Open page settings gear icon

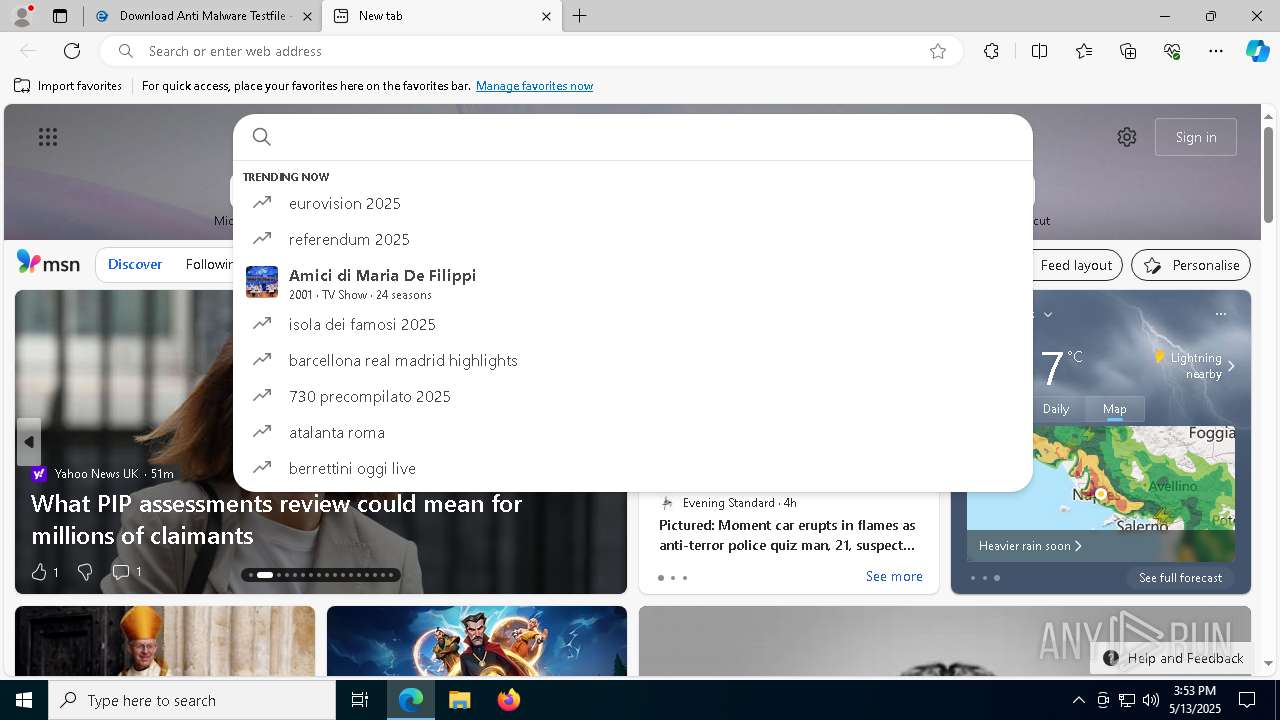(1127, 137)
